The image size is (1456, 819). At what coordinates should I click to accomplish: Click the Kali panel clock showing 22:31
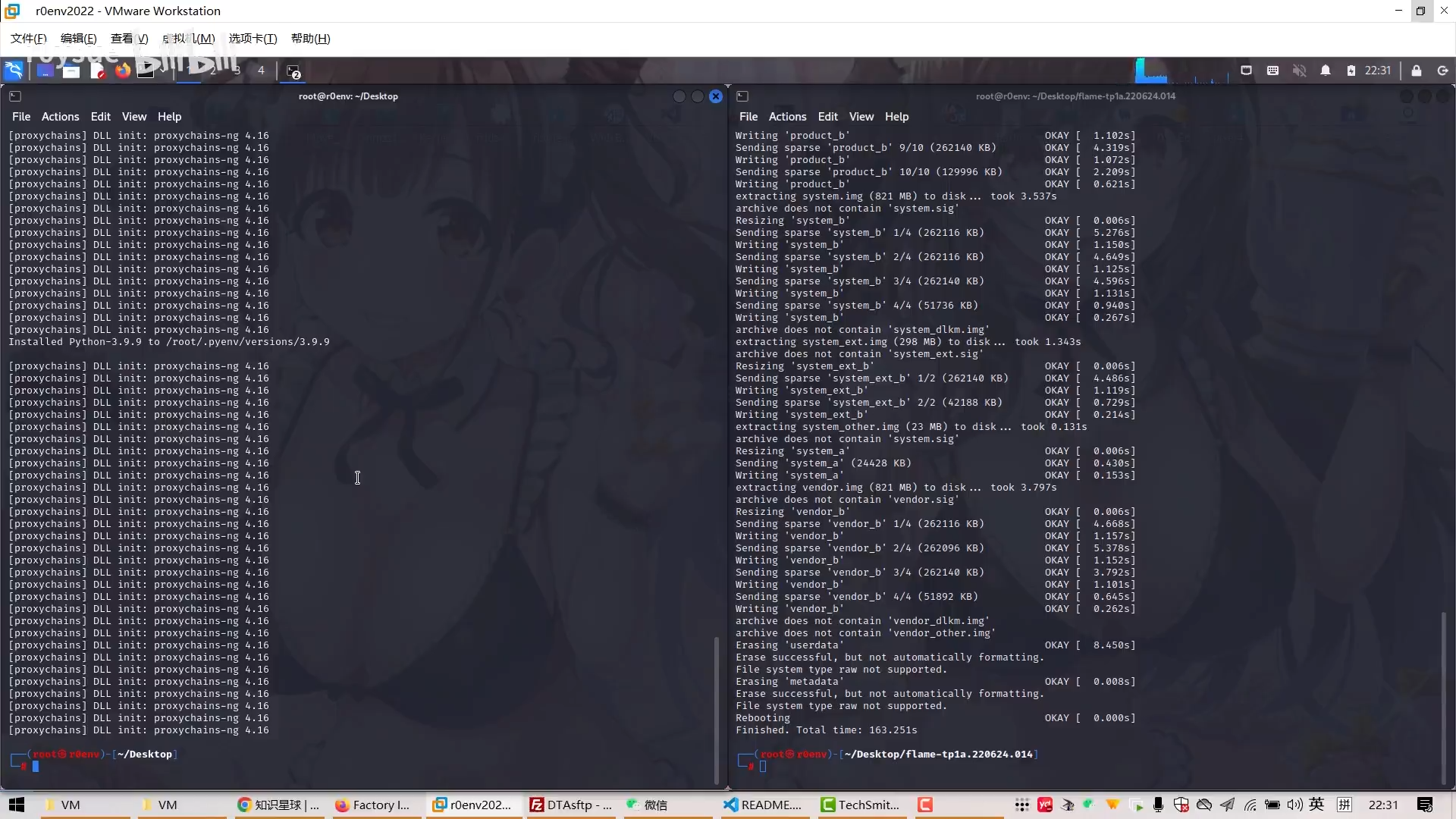tap(1378, 71)
